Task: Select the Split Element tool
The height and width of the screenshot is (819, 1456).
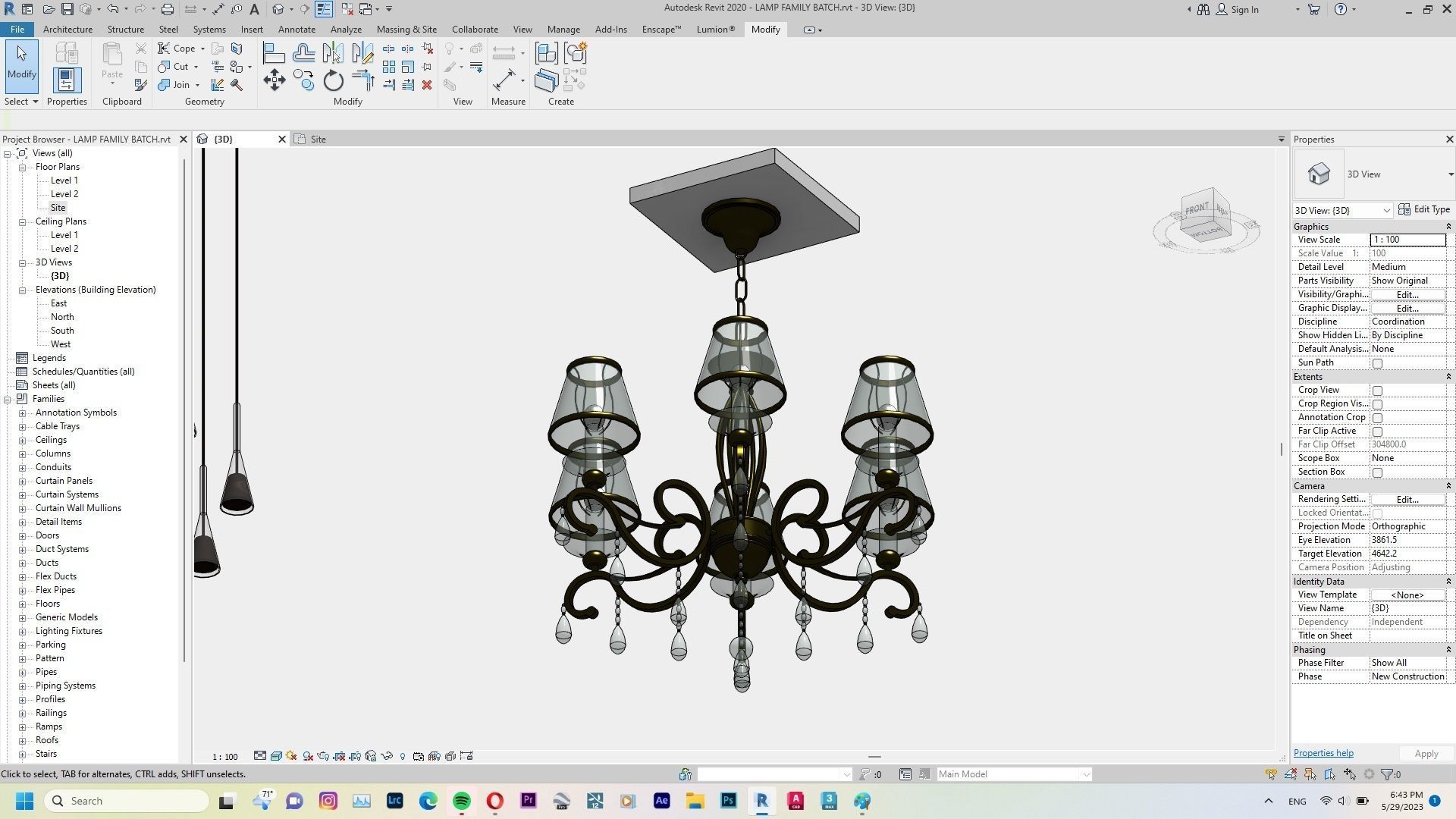Action: (x=389, y=49)
